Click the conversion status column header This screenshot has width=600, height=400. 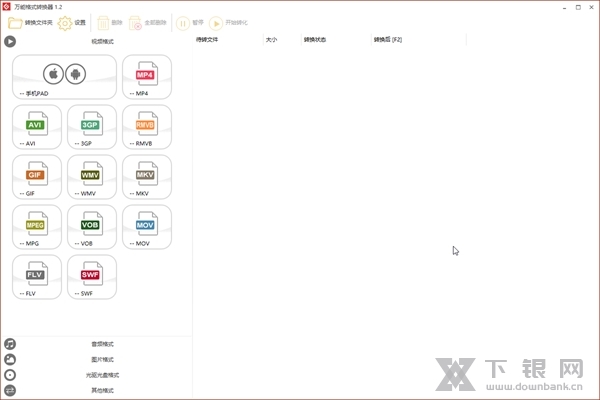point(336,39)
